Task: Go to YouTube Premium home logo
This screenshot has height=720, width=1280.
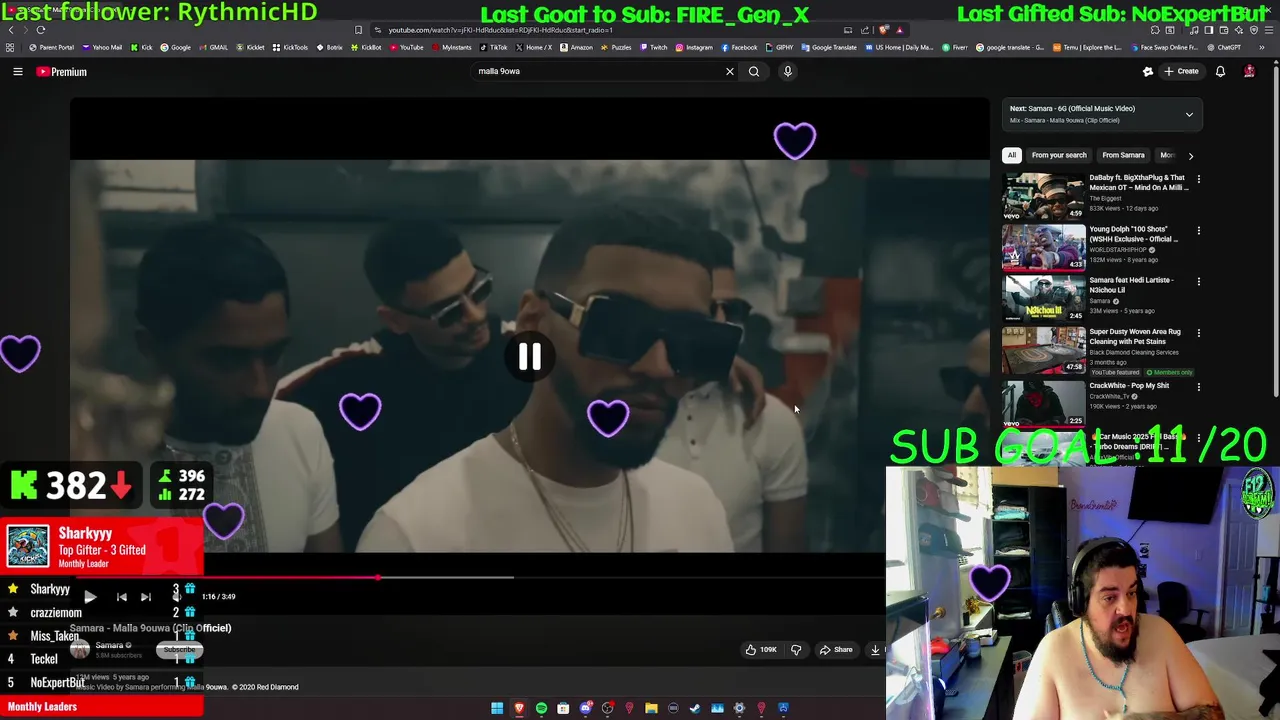Action: pyautogui.click(x=62, y=72)
